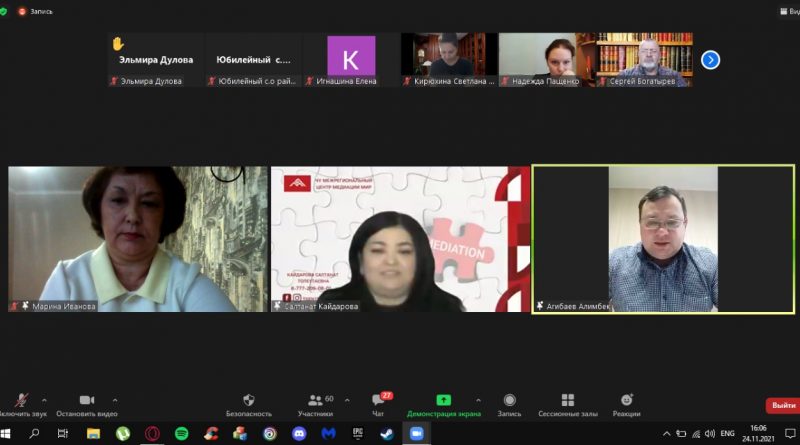
Task: Expand video options chevron next to camera
Action: pyautogui.click(x=115, y=400)
